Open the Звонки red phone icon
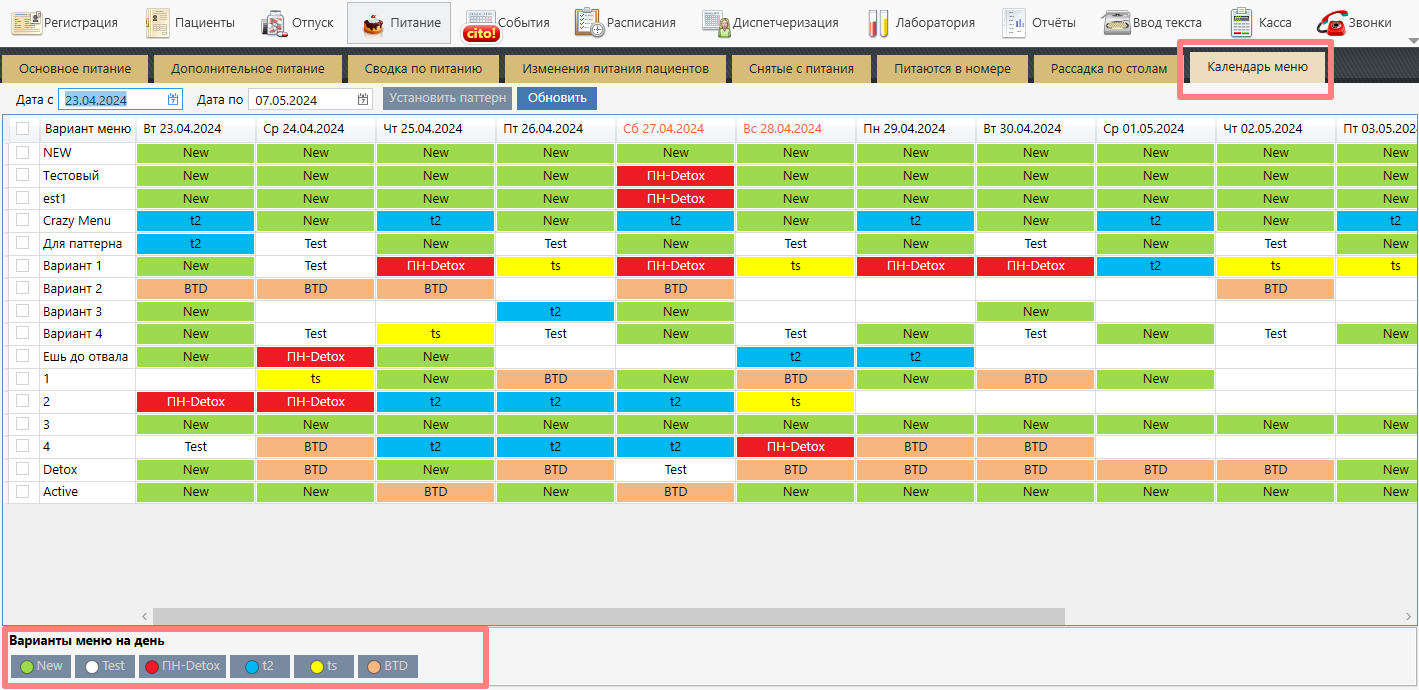This screenshot has height=690, width=1419. 1332,22
